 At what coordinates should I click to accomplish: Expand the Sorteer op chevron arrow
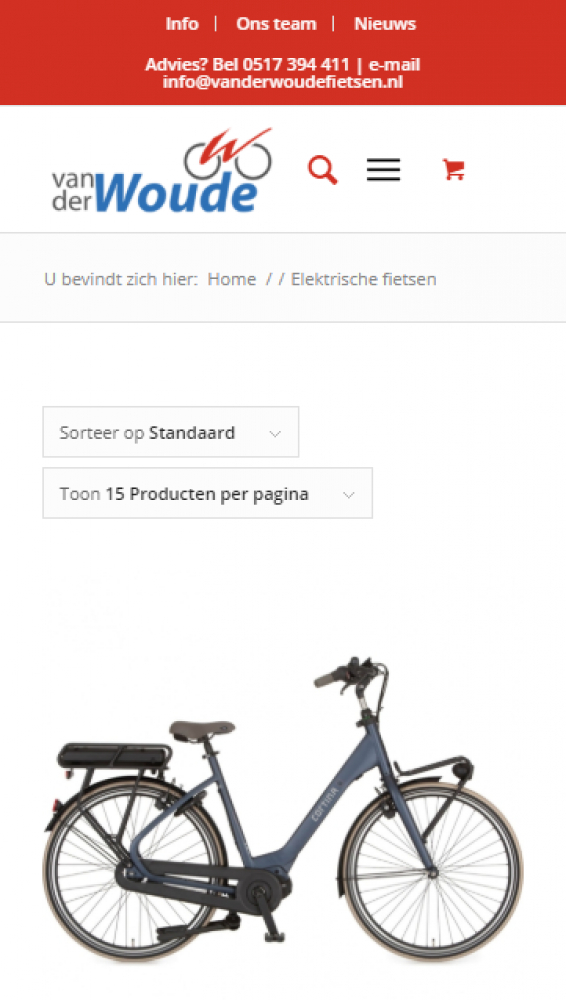pos(275,434)
